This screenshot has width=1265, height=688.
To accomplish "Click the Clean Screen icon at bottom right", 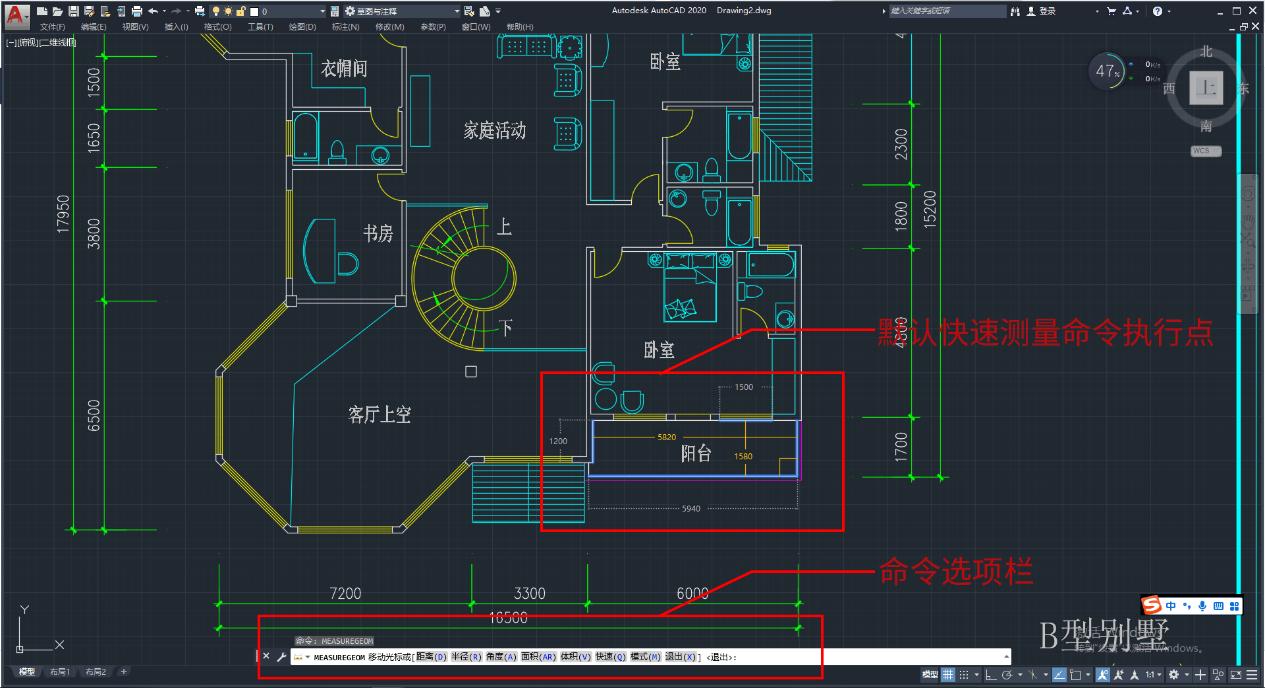I will (1236, 673).
